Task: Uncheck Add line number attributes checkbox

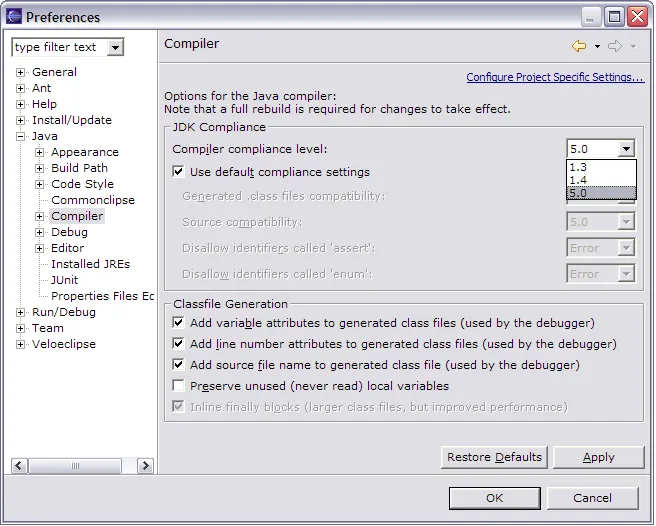Action: point(178,344)
